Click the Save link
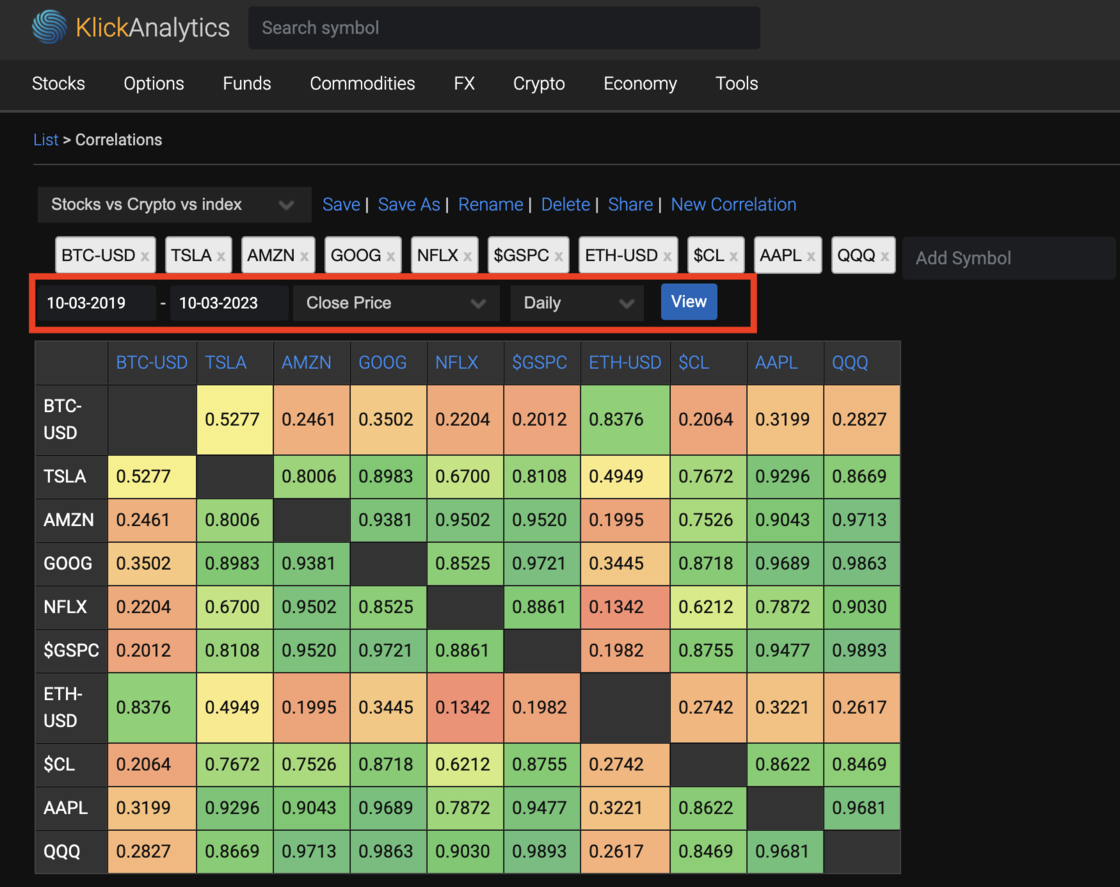Viewport: 1120px width, 887px height. pyautogui.click(x=341, y=205)
